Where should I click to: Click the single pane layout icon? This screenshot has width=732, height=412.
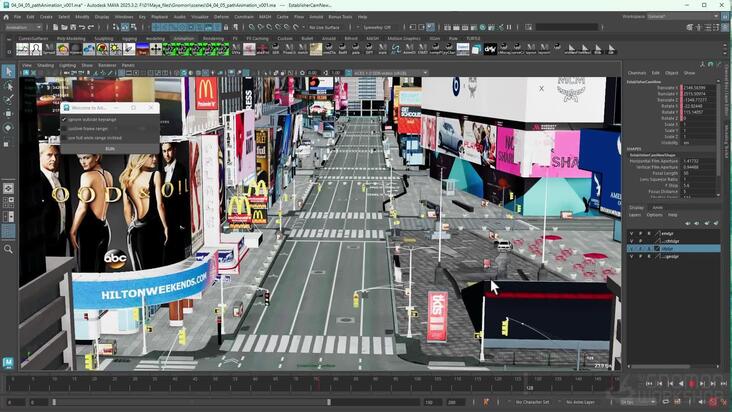pos(8,189)
